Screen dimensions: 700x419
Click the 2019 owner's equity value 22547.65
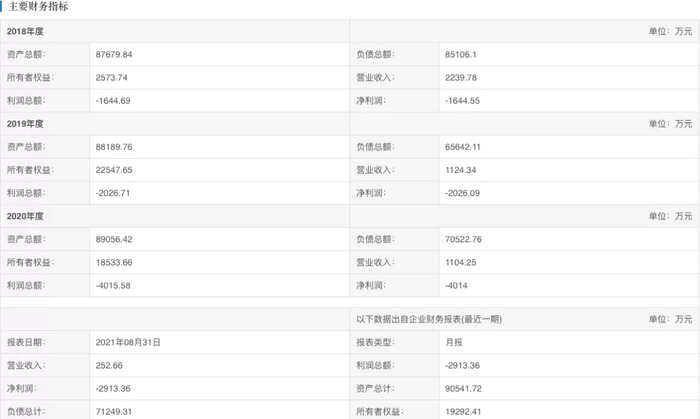tap(114, 169)
